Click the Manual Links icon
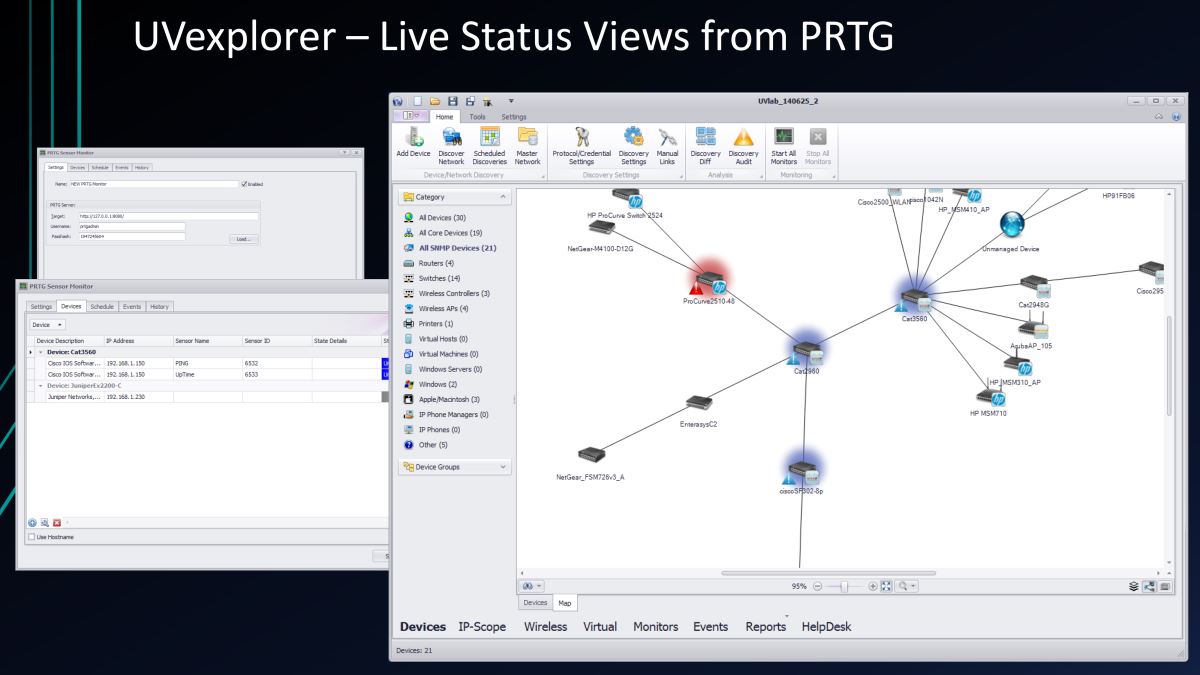The height and width of the screenshot is (675, 1200). [x=667, y=145]
